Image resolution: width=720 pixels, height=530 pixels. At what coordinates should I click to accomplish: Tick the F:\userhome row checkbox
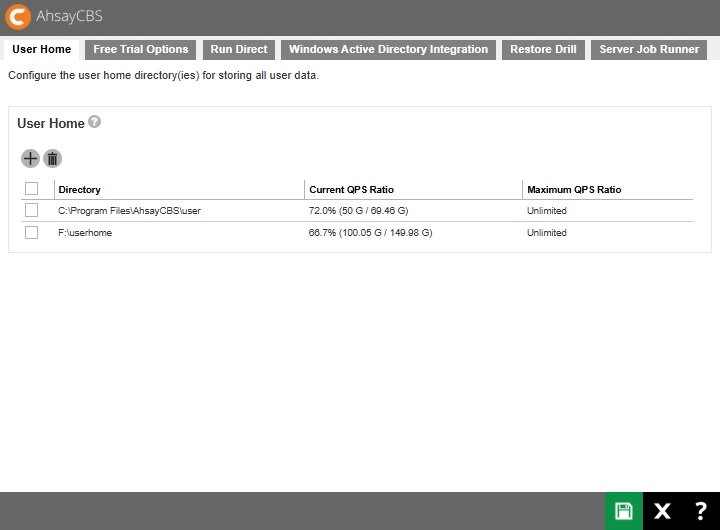coord(31,232)
